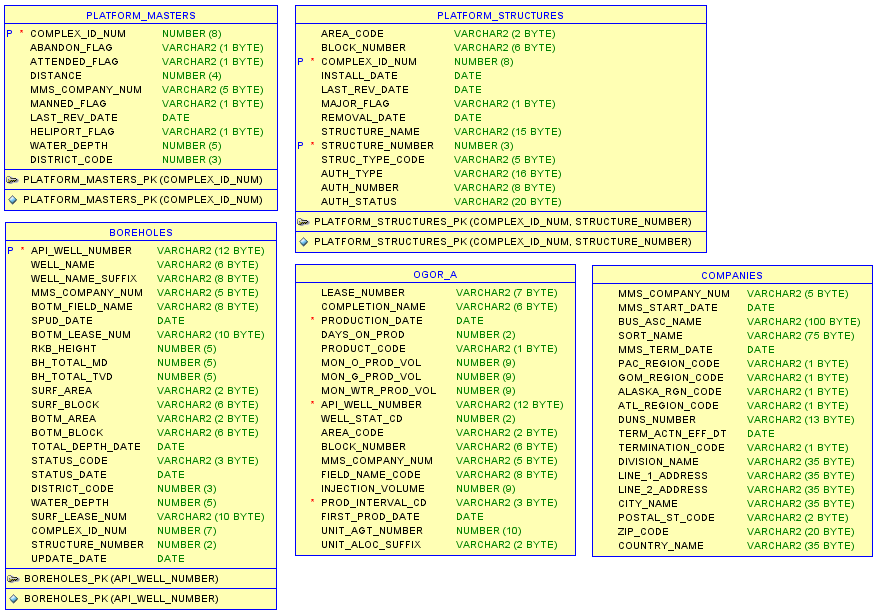Click the MAJOR_FLAG column name
This screenshot has height=612, width=877.
tap(355, 103)
